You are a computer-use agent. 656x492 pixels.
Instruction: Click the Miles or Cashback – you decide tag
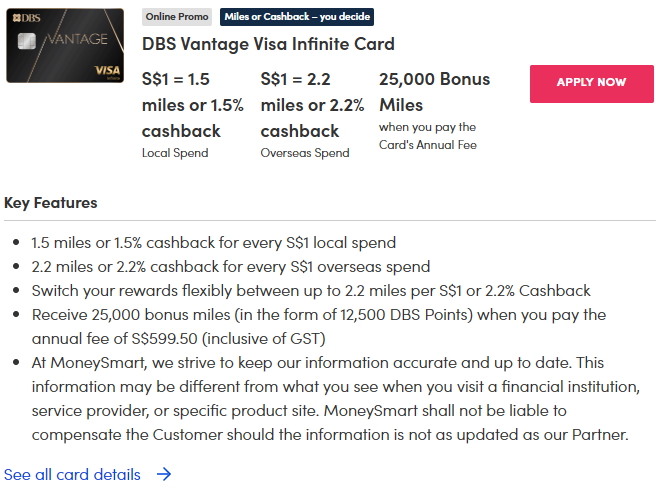pos(297,17)
